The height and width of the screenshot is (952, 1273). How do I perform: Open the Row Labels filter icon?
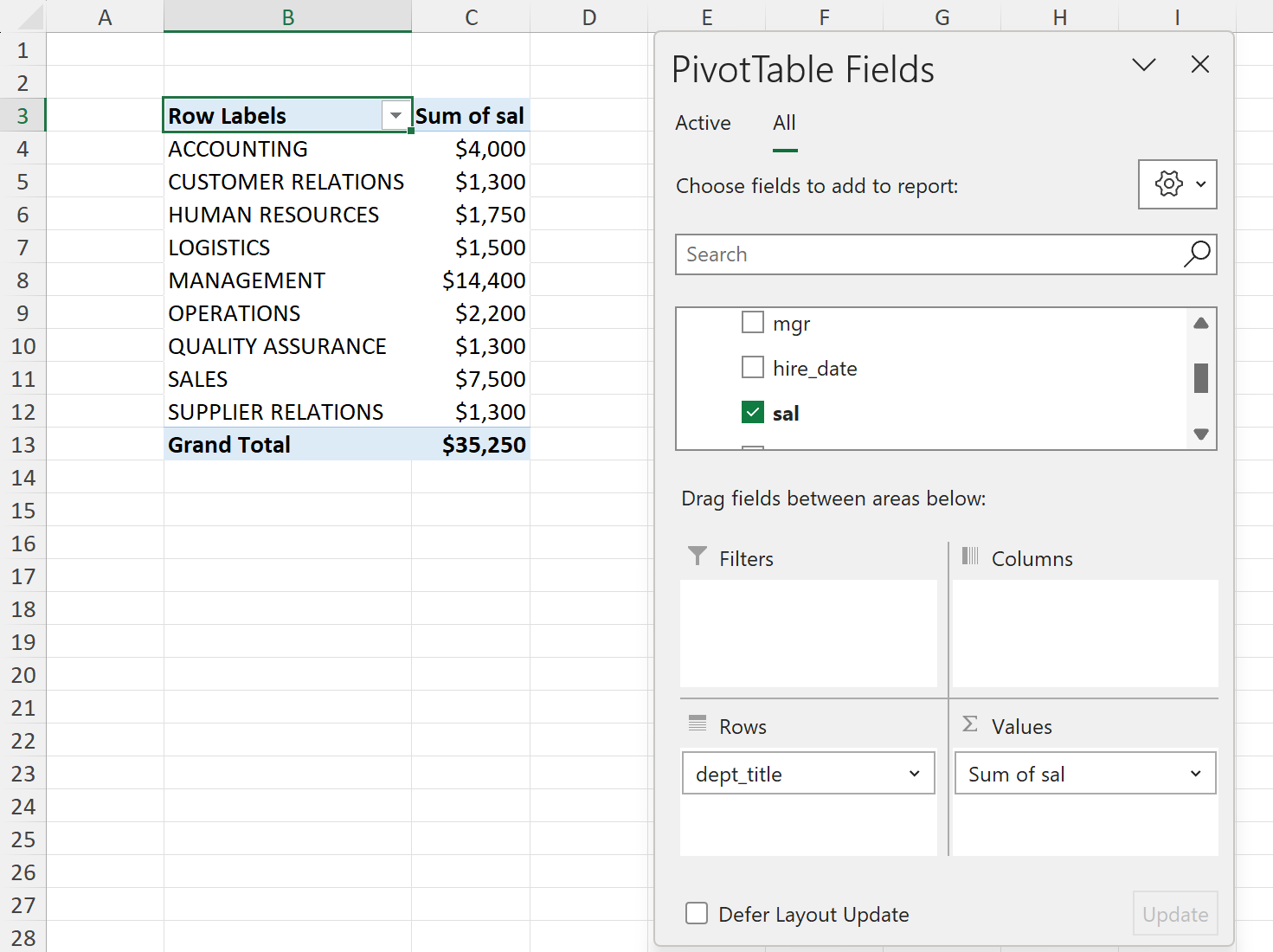(395, 115)
